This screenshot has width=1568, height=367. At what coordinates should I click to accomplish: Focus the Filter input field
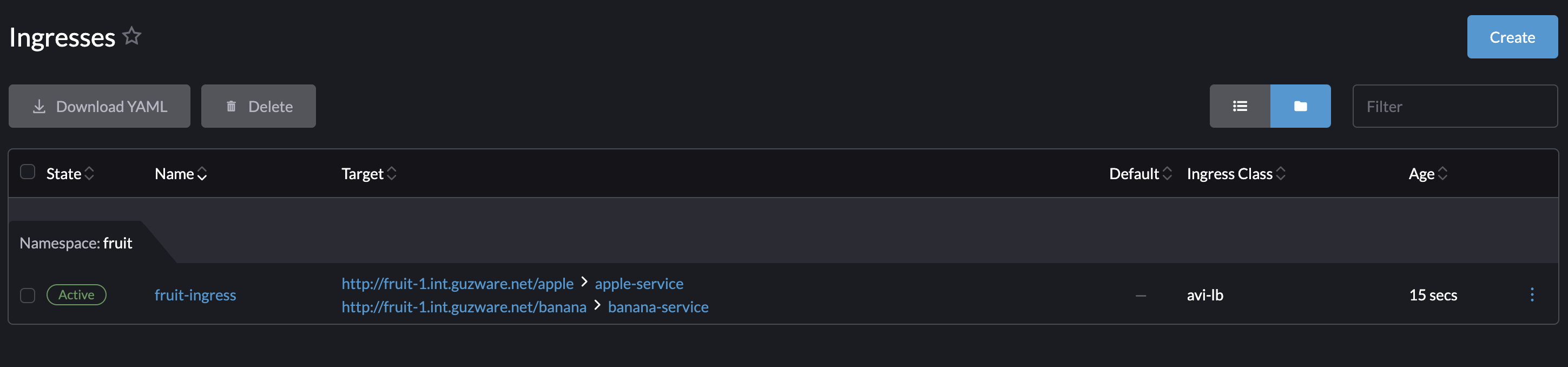pos(1455,106)
